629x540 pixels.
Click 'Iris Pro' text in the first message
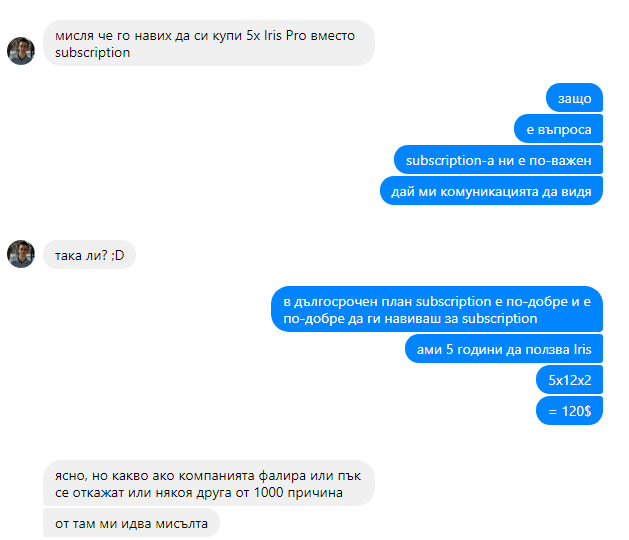(285, 35)
